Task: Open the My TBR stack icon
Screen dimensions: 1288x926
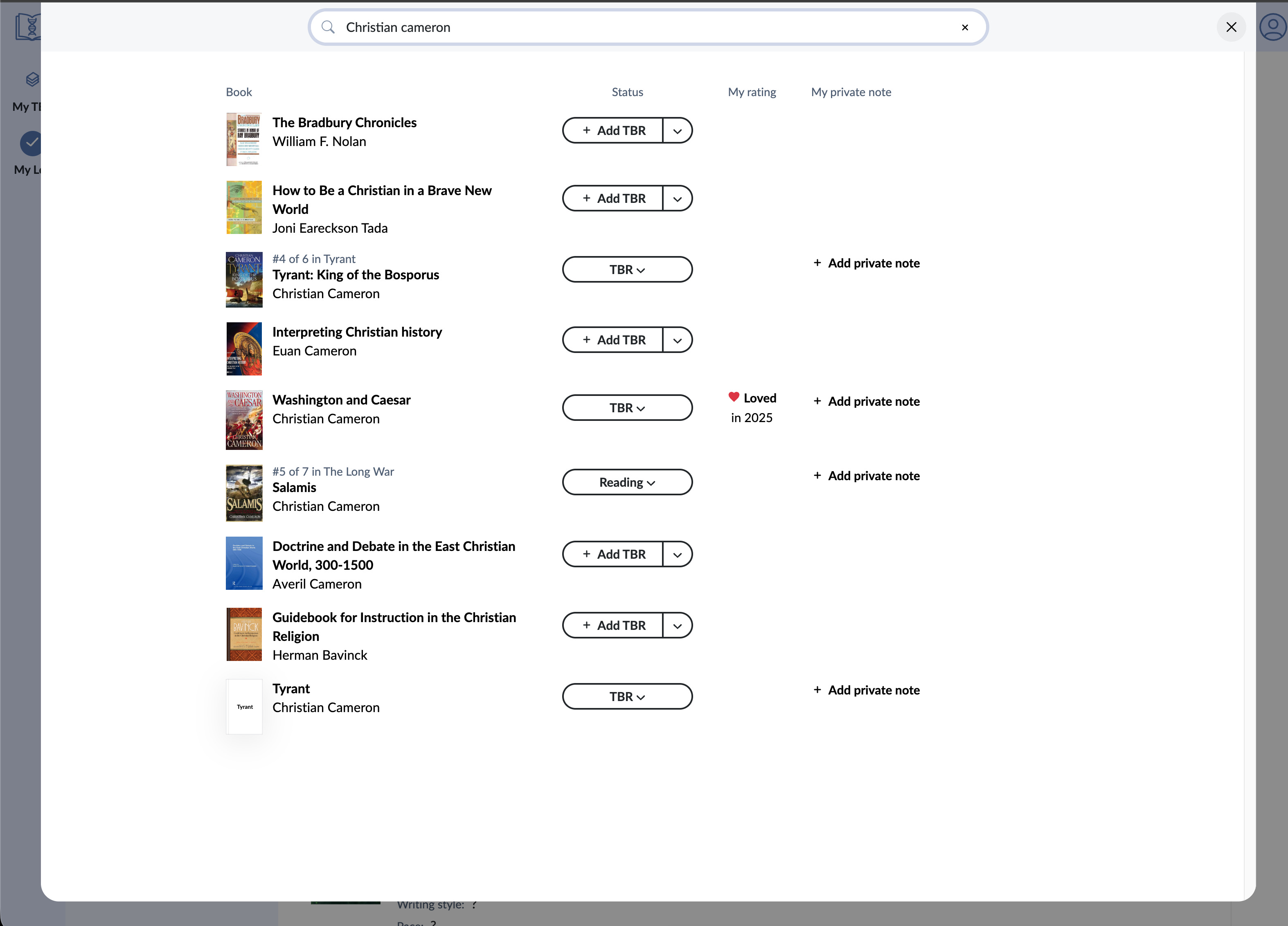Action: point(32,79)
